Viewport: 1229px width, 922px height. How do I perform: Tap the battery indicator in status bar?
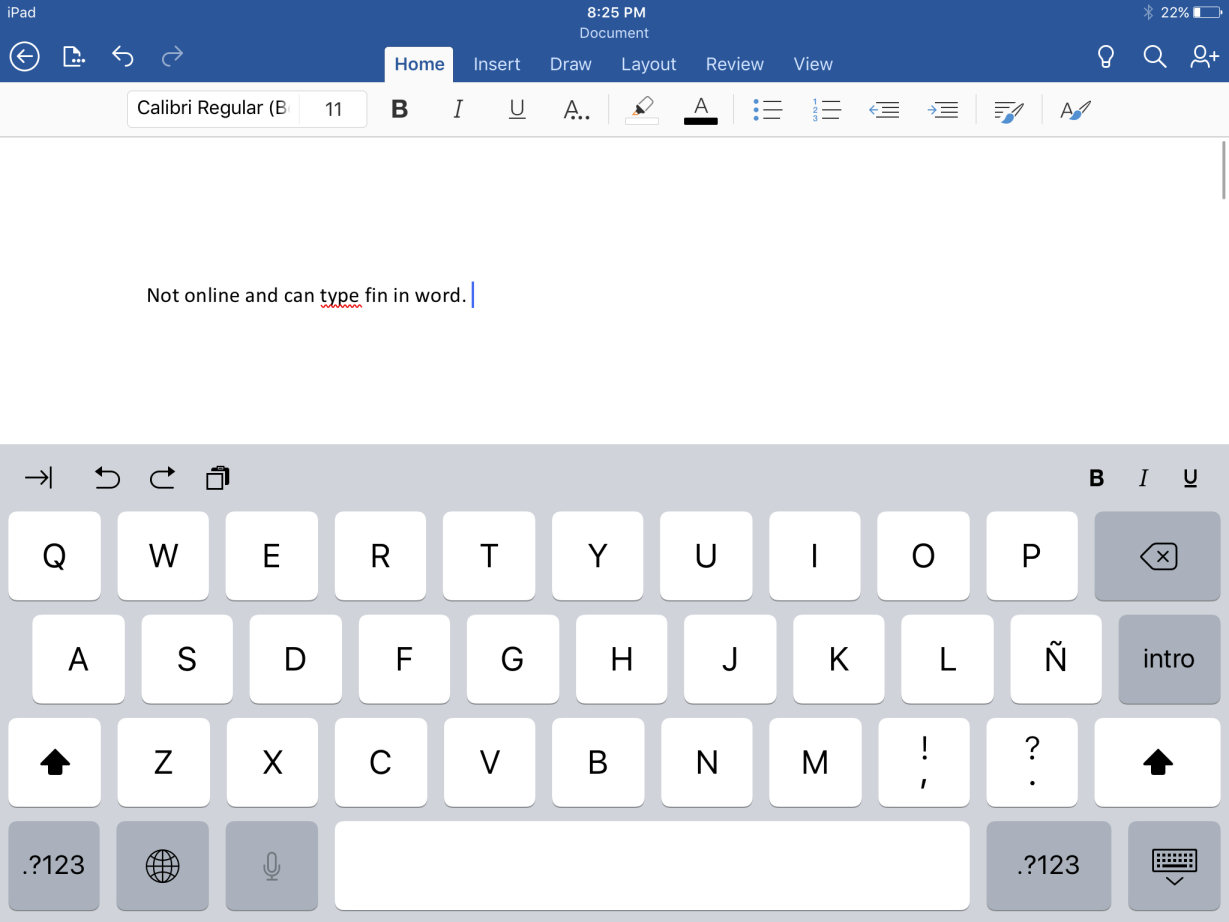(x=1207, y=13)
